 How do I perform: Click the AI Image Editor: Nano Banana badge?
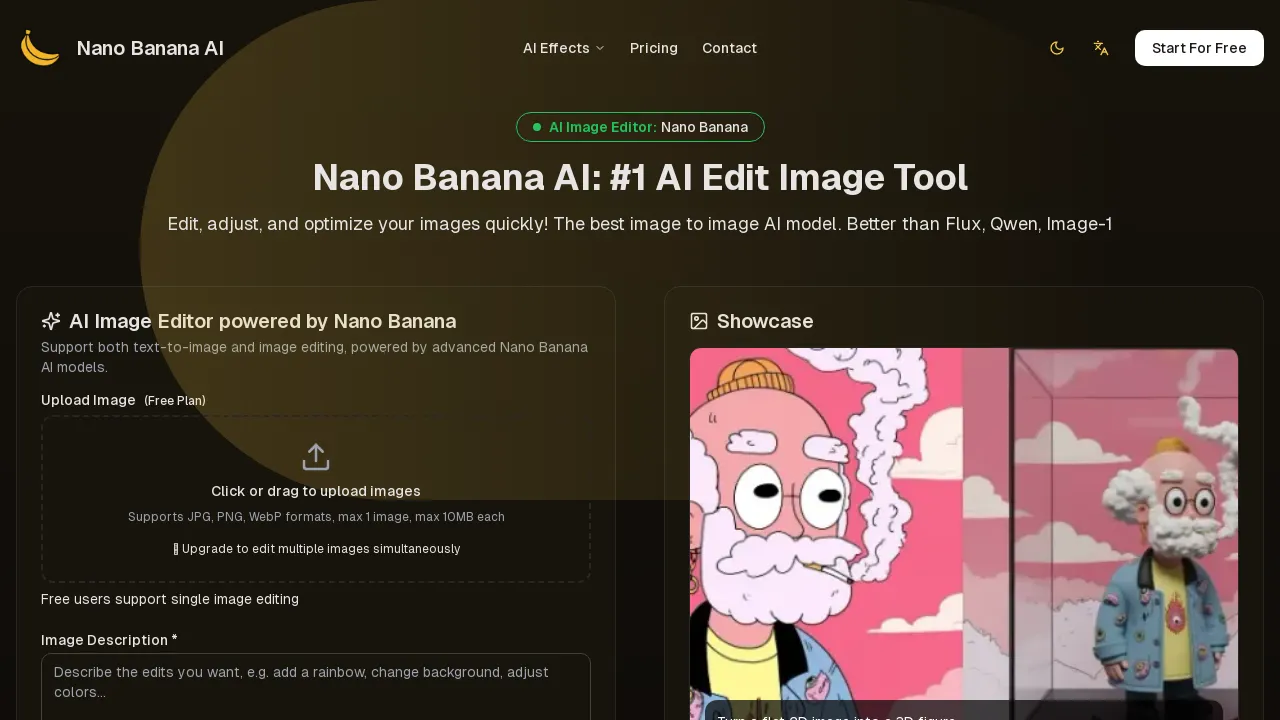(640, 127)
